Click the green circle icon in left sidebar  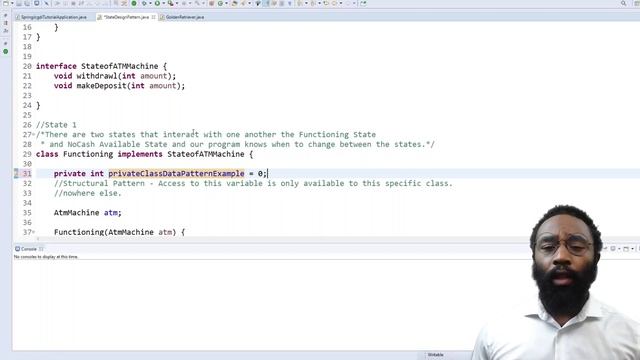click(x=5, y=51)
